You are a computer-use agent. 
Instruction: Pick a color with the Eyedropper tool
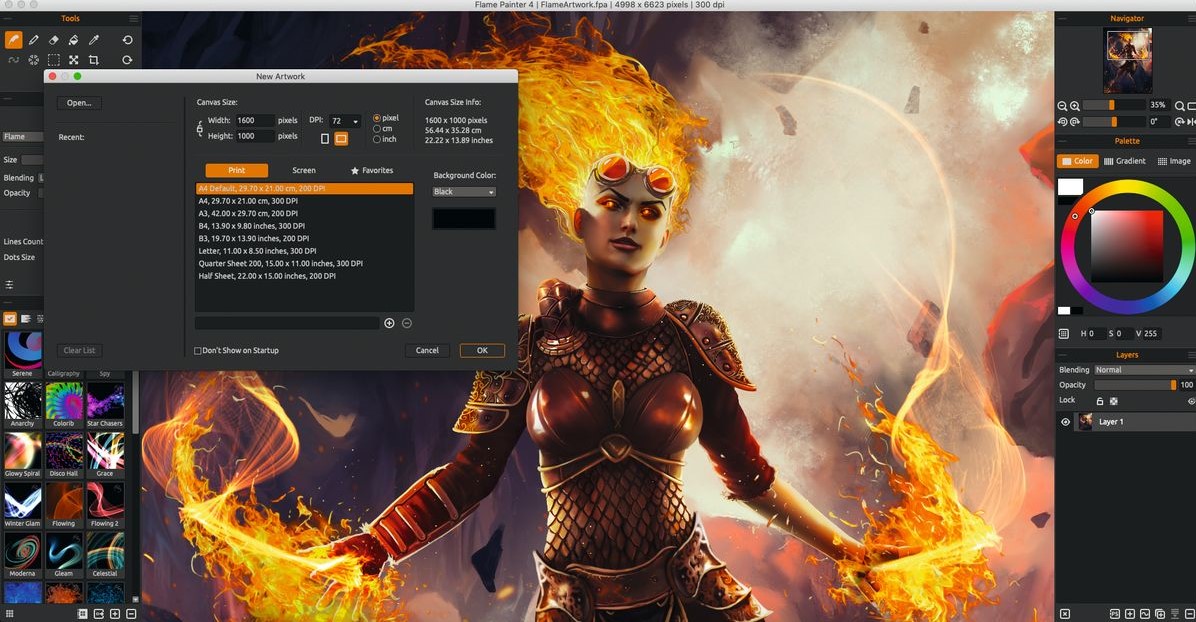(x=93, y=39)
